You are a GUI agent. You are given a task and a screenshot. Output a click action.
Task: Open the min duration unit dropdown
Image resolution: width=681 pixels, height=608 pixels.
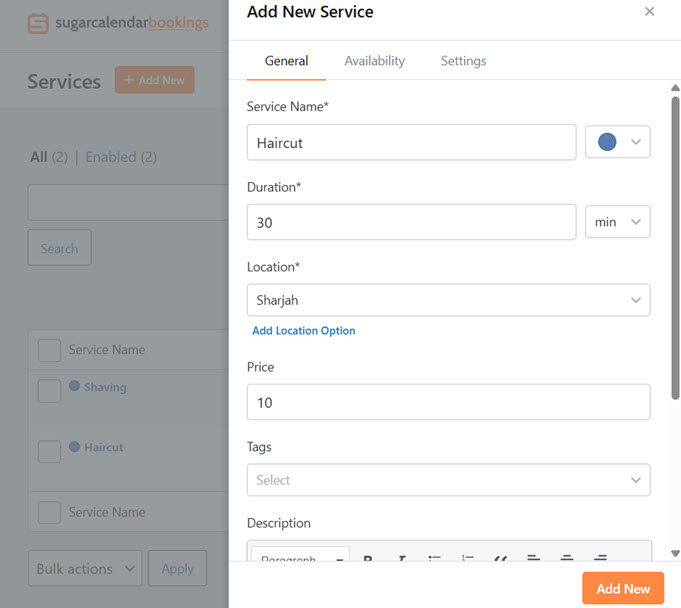[x=618, y=221]
